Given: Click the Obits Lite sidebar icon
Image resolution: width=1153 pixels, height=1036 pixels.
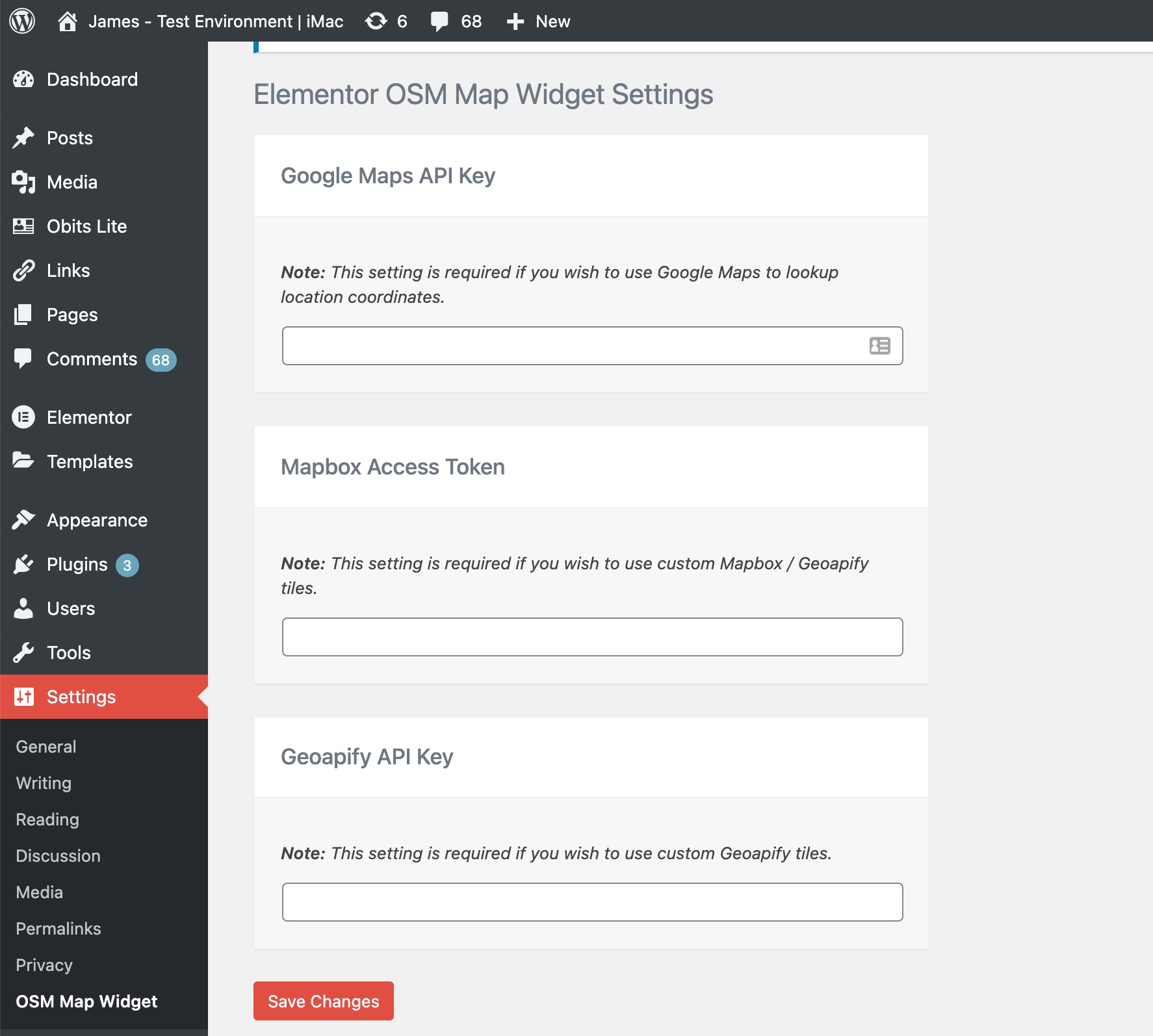Looking at the screenshot, I should 23,226.
